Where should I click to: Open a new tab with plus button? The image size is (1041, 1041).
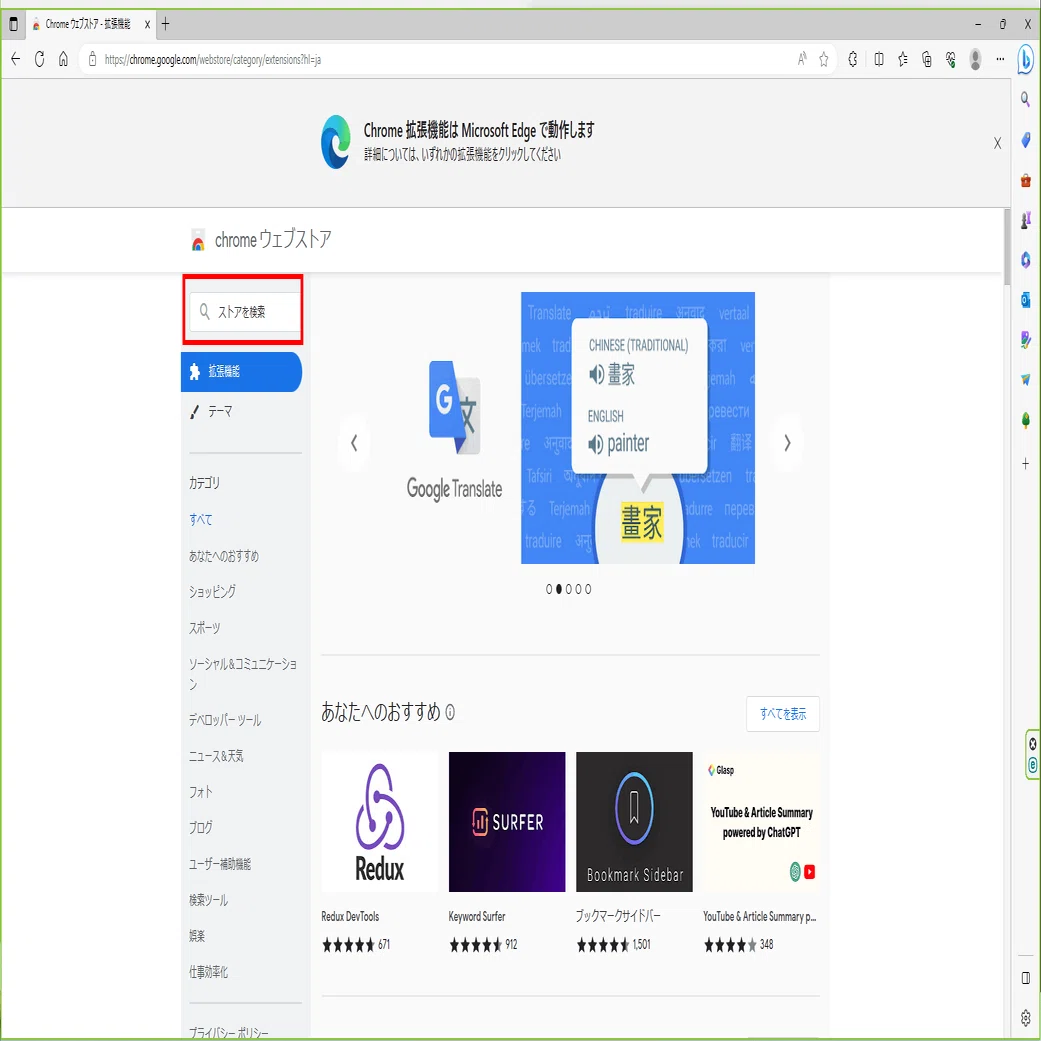tap(165, 25)
